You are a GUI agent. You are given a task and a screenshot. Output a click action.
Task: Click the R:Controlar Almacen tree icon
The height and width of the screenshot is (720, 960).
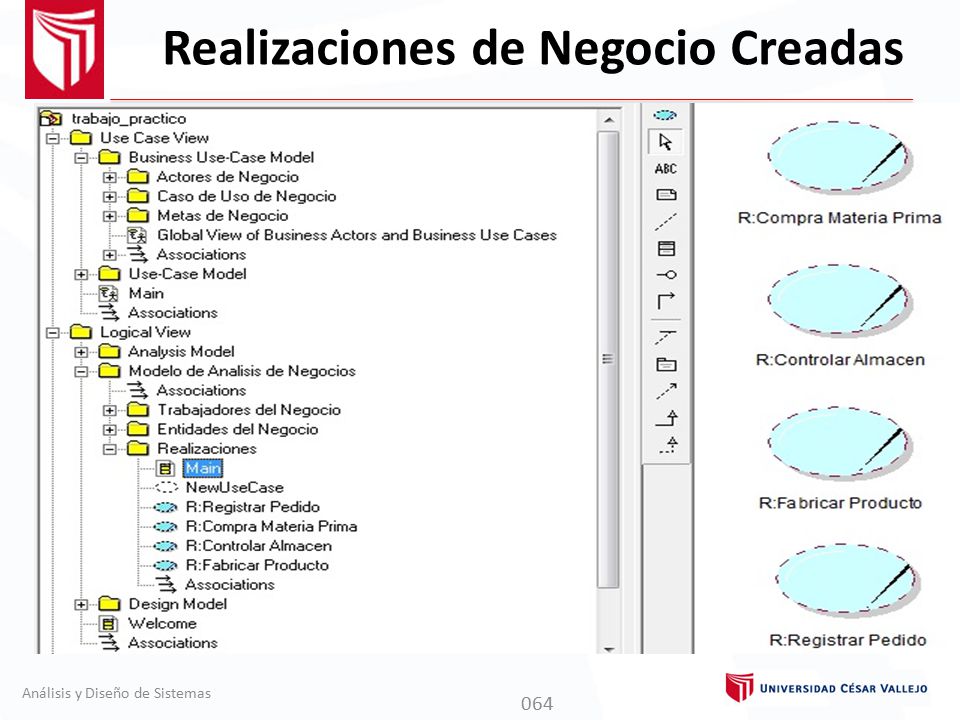[x=165, y=546]
